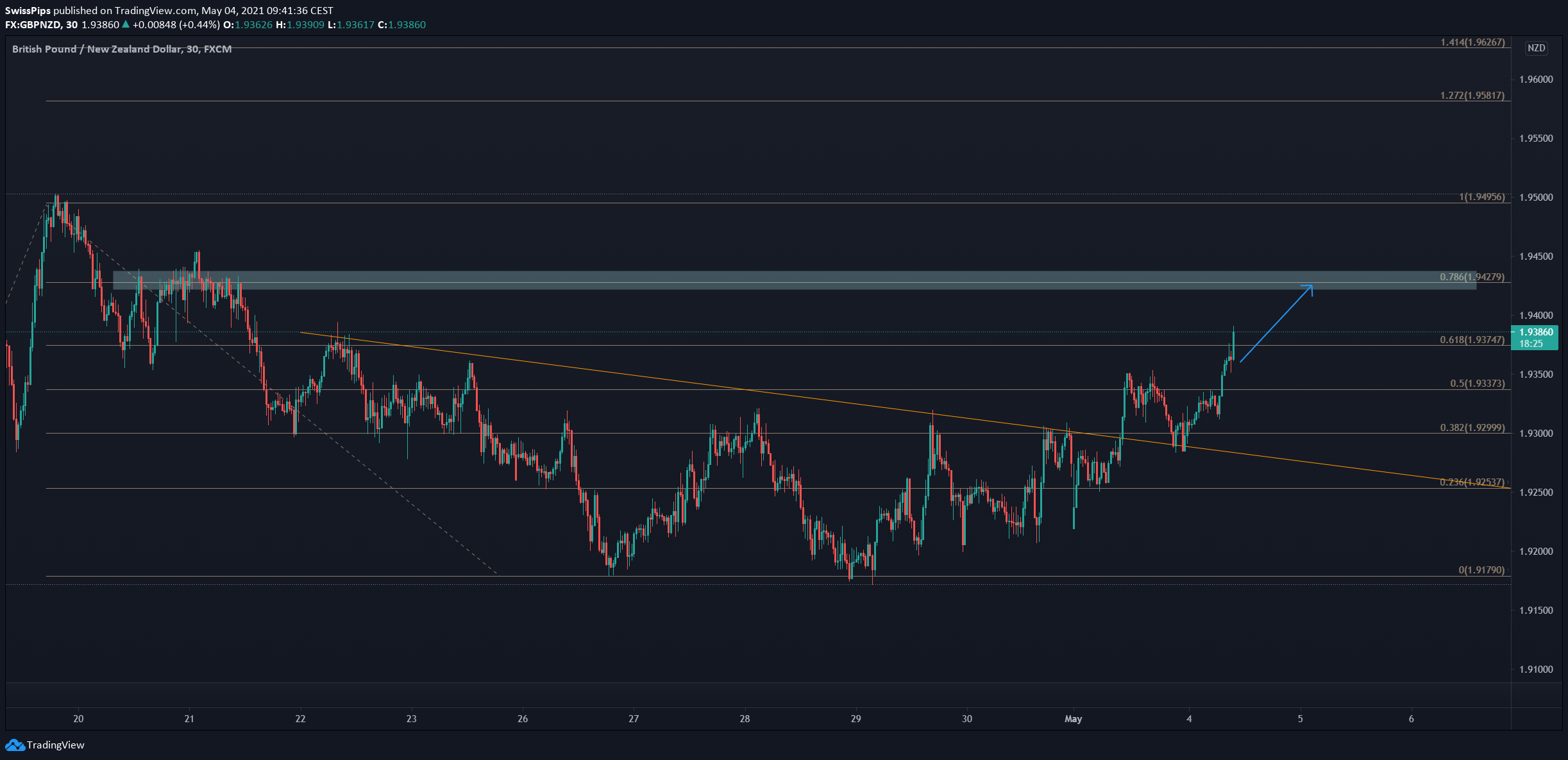
Task: Click the SwissPips author name
Action: click(28, 11)
